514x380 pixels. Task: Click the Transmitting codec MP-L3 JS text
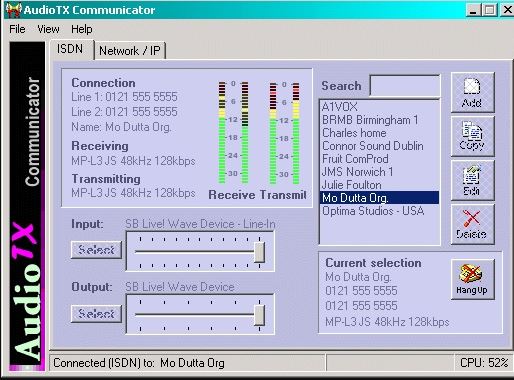click(x=133, y=193)
